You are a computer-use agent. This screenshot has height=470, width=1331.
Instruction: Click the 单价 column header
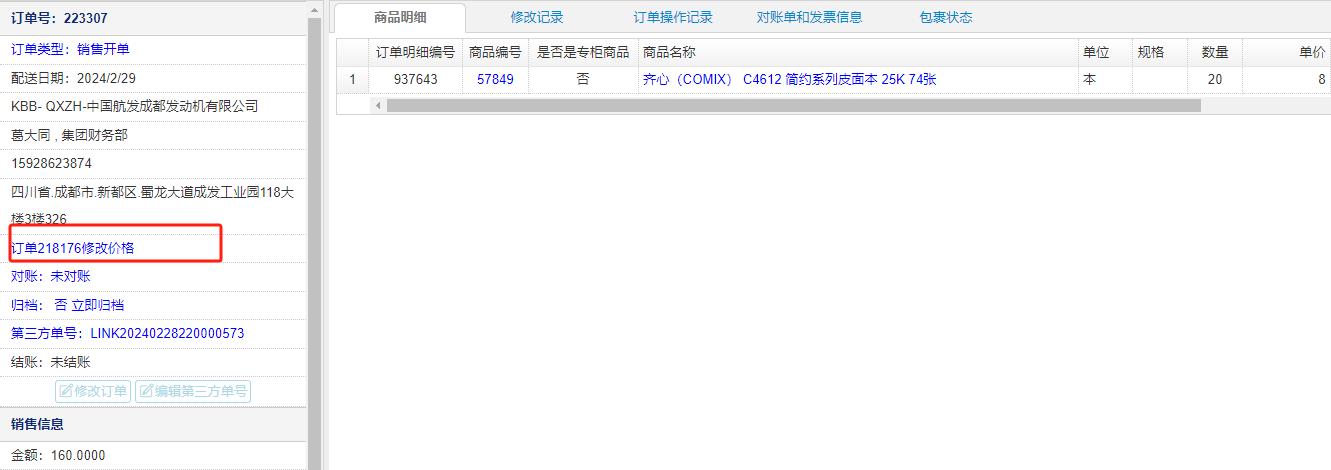pos(1287,52)
